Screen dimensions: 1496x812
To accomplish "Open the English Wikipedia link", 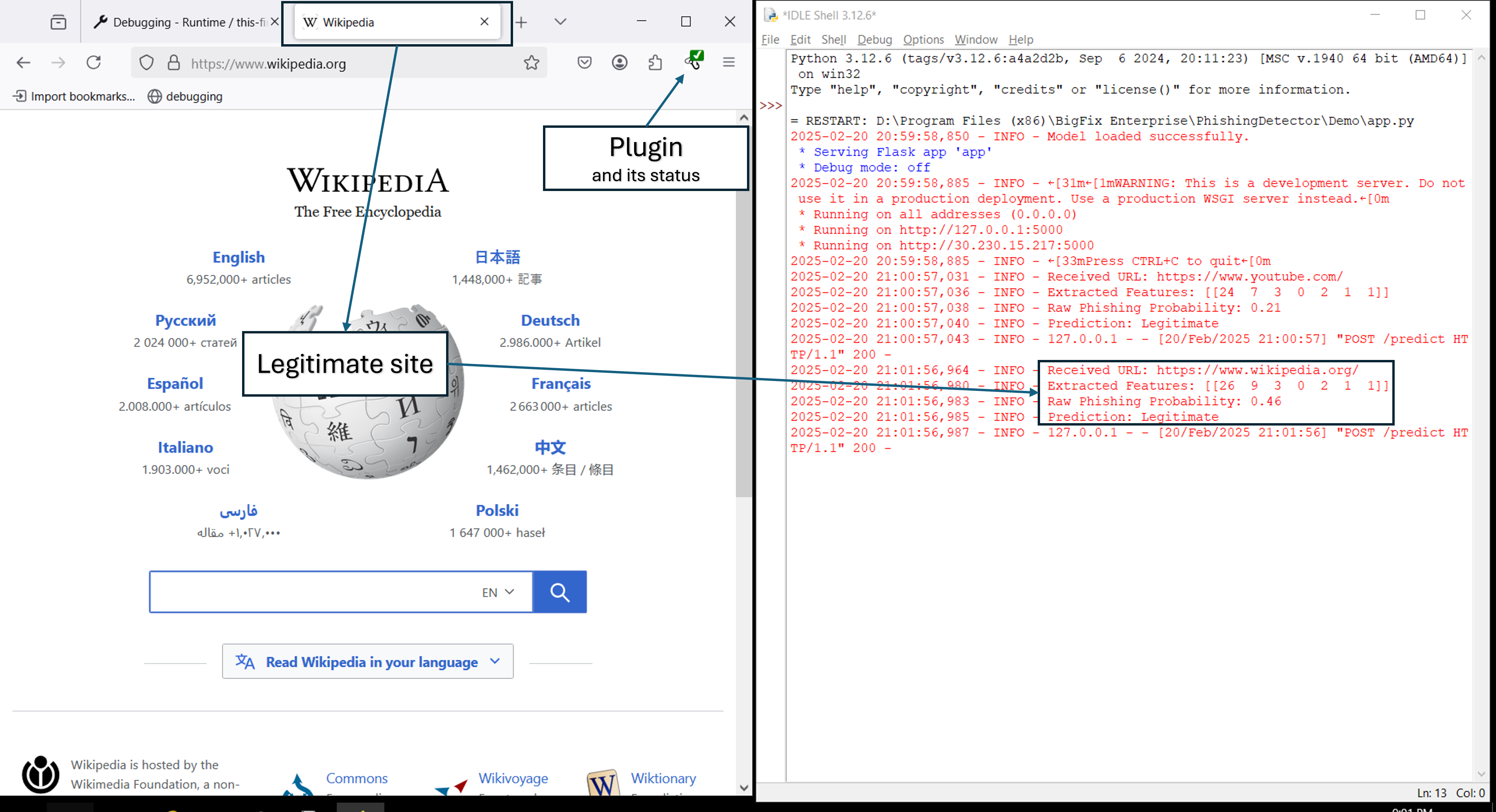I will [238, 257].
